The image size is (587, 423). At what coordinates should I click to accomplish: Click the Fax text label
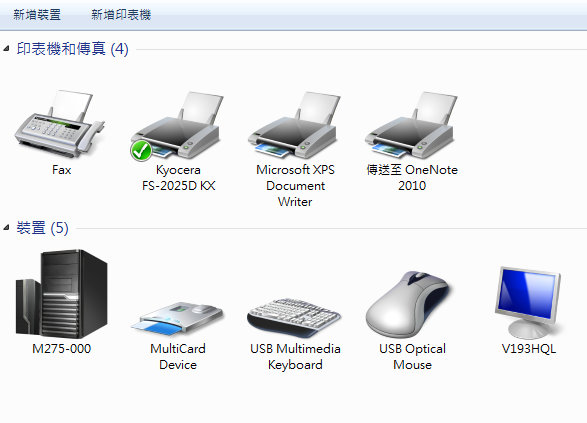(61, 170)
